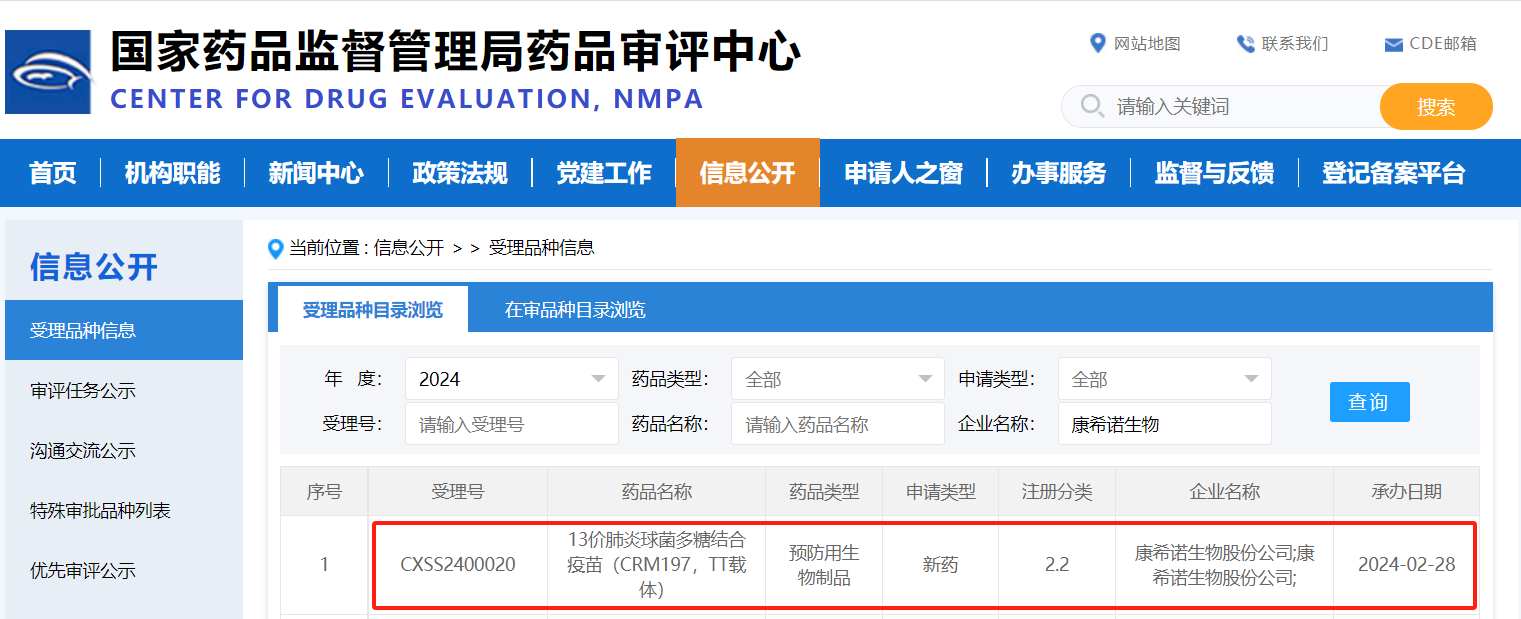Click the 新药 cell

coord(941,565)
